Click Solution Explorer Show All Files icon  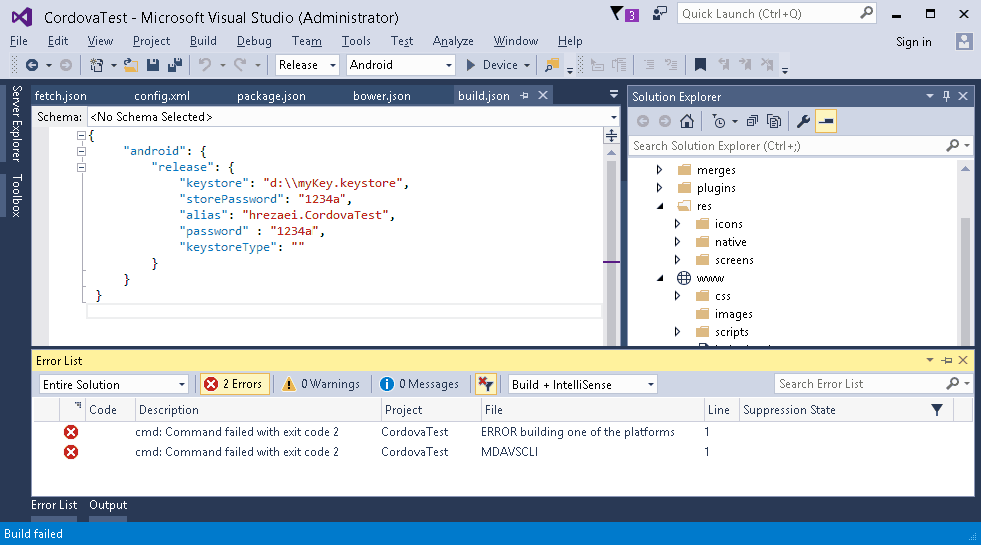coord(774,121)
